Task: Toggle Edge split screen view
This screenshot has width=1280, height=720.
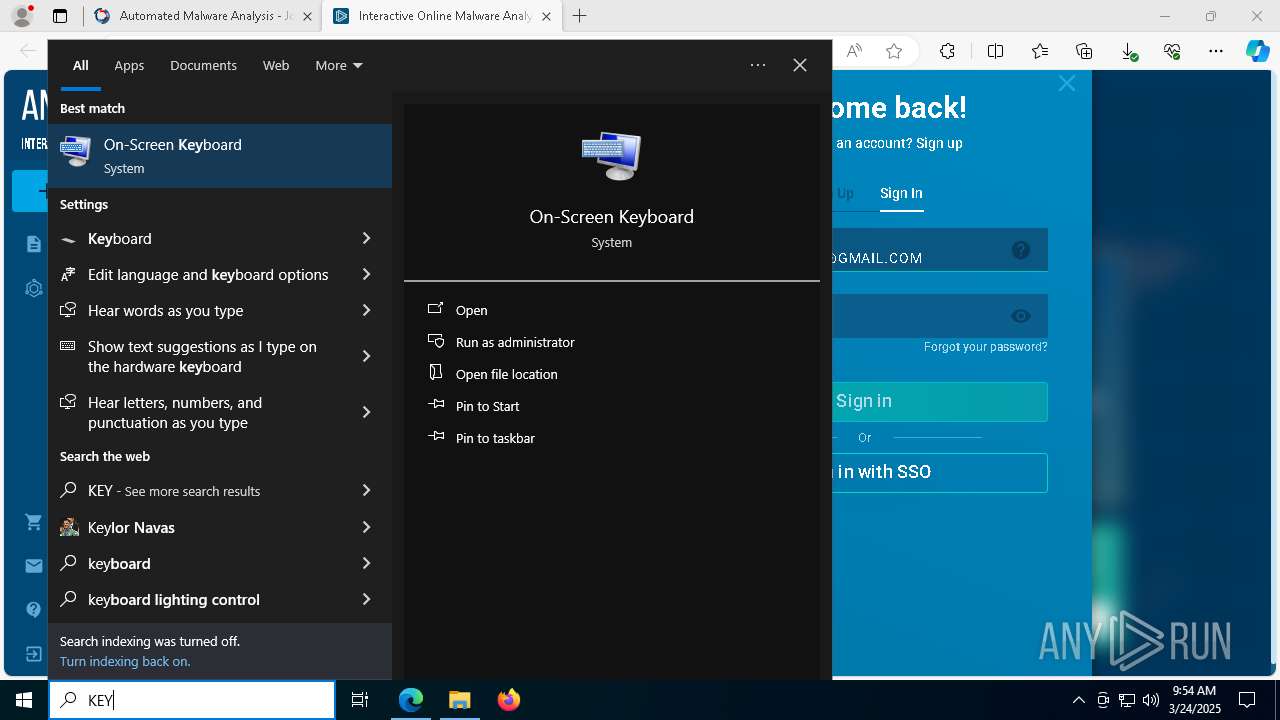Action: [x=995, y=51]
